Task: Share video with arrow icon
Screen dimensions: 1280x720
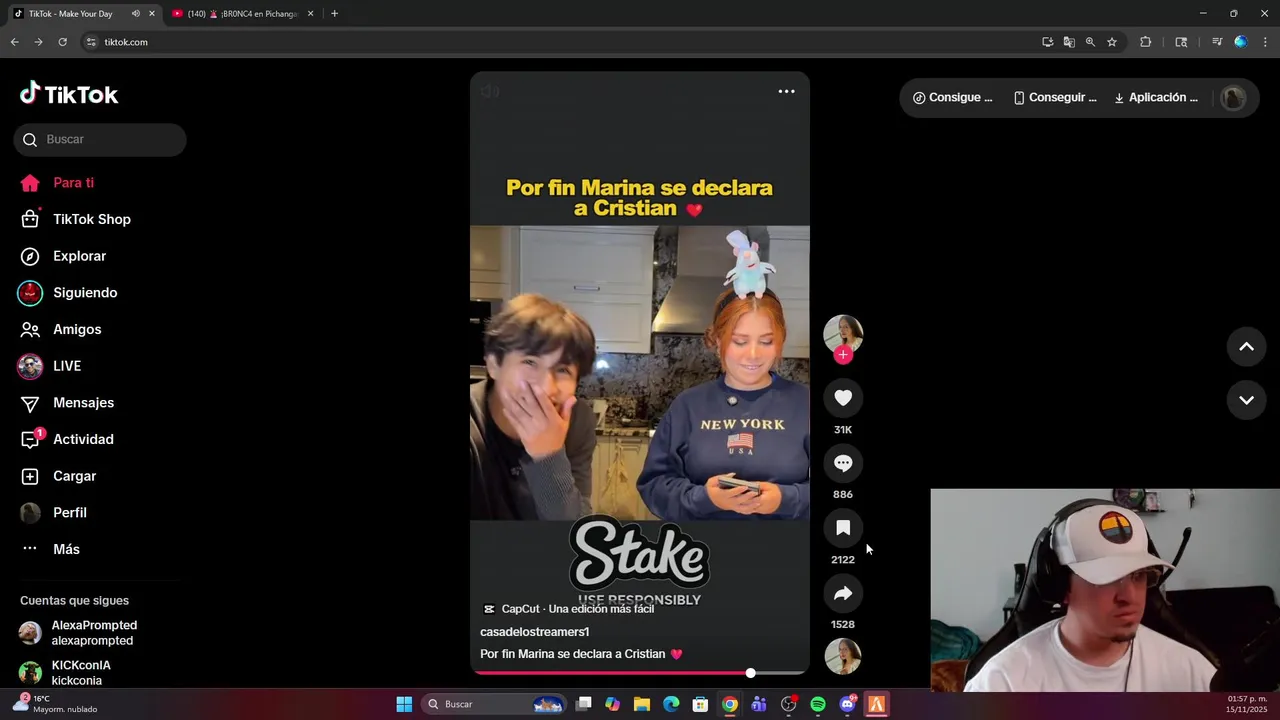Action: click(x=843, y=593)
